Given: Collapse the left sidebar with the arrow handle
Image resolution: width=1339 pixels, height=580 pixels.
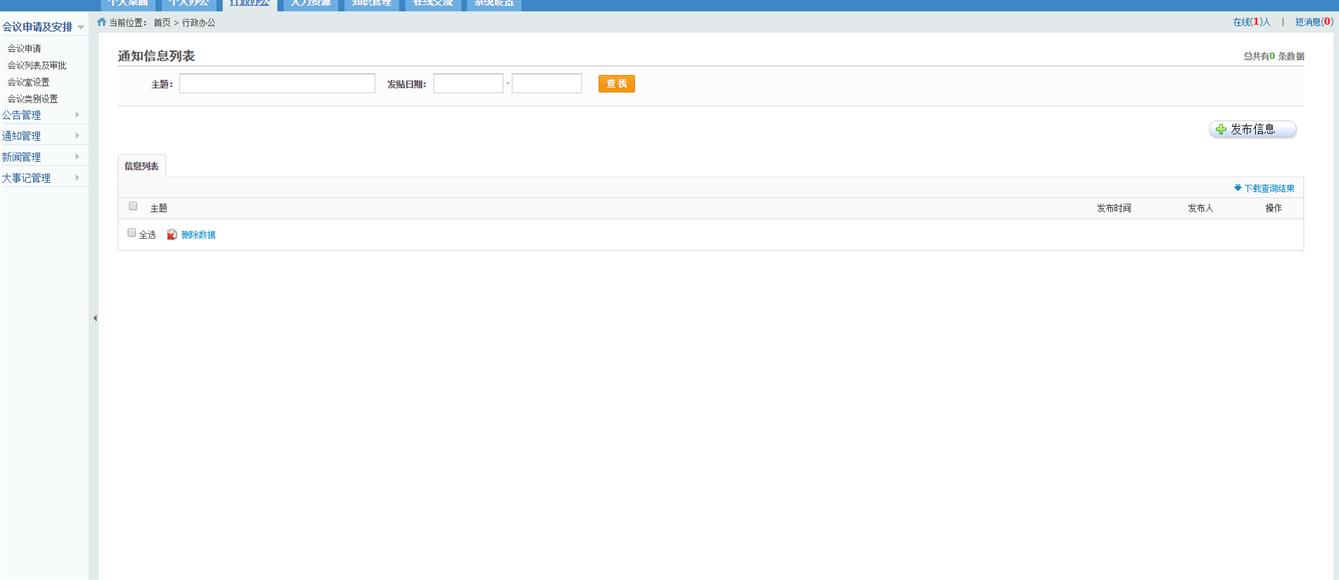Looking at the screenshot, I should coord(95,318).
